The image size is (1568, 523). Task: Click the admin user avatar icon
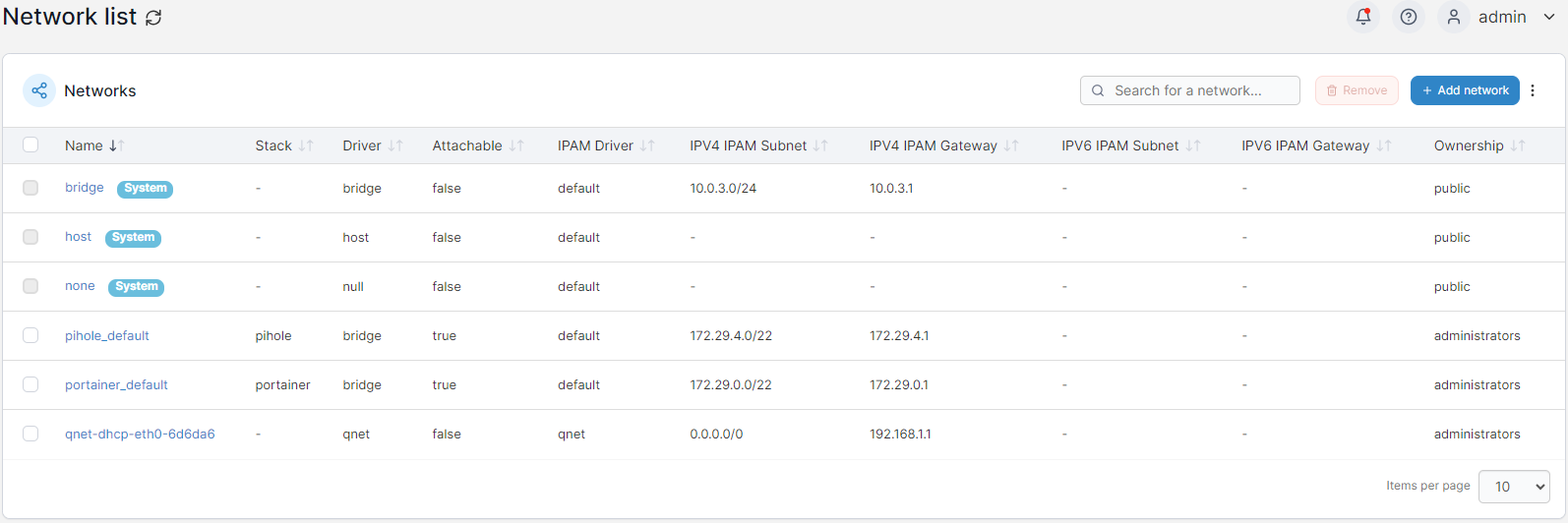click(x=1454, y=17)
